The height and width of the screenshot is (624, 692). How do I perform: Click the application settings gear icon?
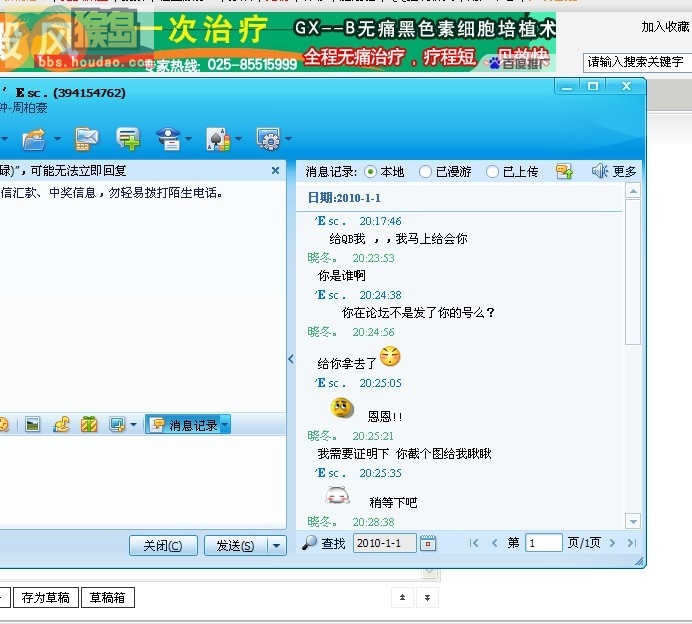(x=269, y=139)
